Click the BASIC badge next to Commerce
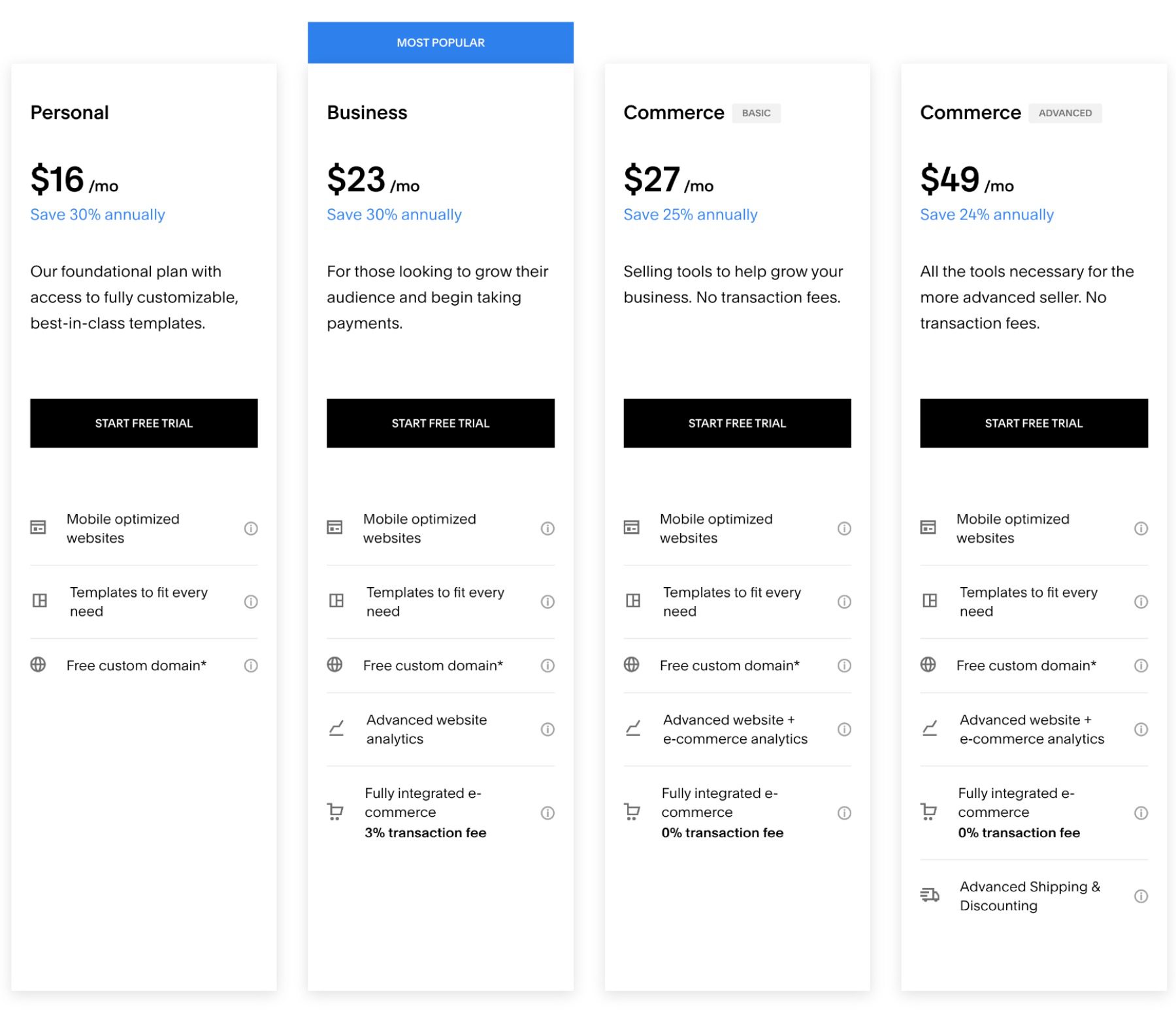Viewport: 1176px width, 1022px height. [x=757, y=113]
